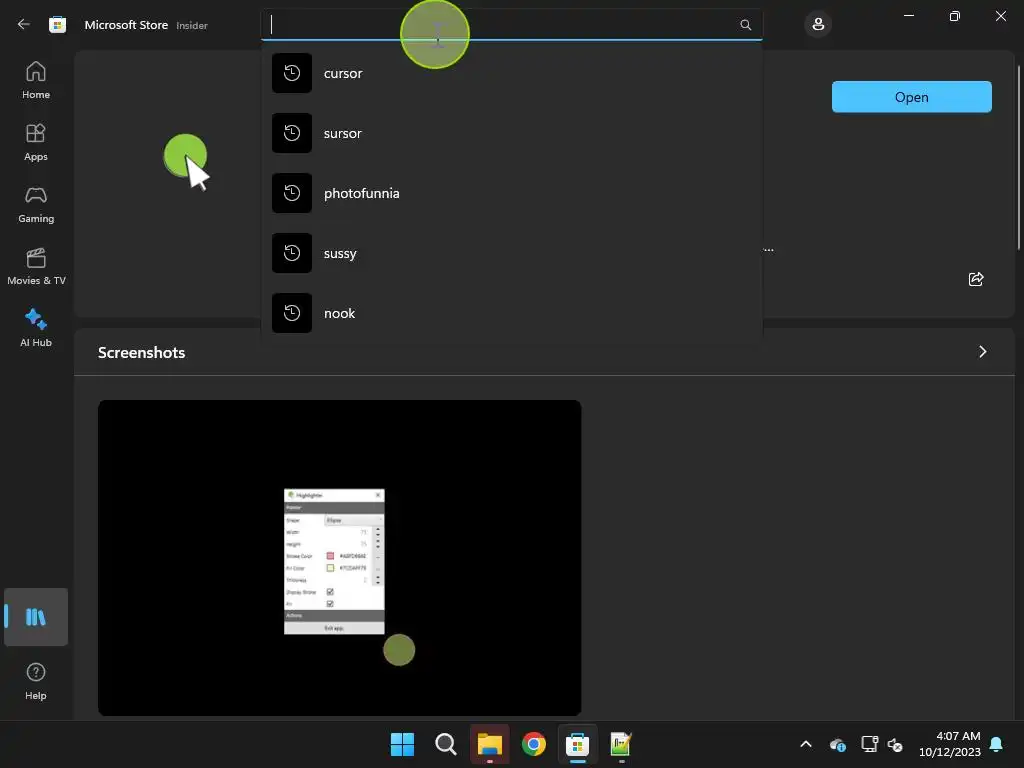Click history icon beside 'photofunnia'
The image size is (1024, 768).
292,193
